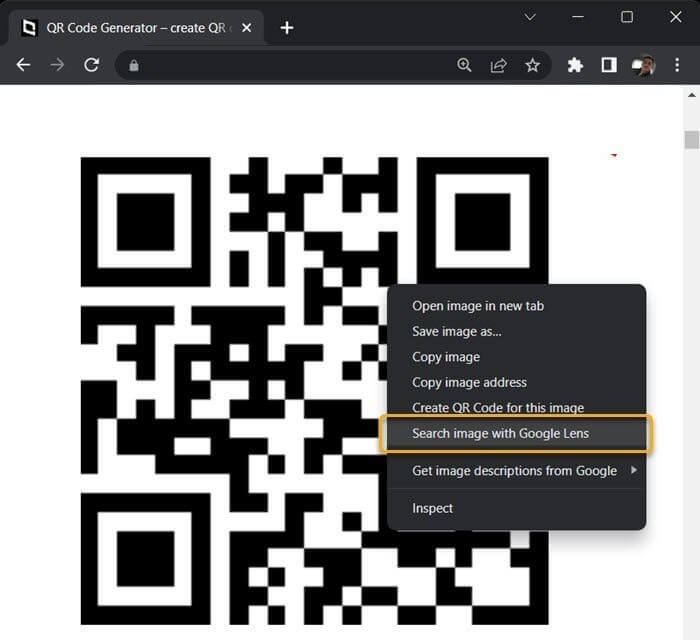Screen dimensions: 700x640
Task: Click the page scrollbar thumb
Action: point(692,140)
